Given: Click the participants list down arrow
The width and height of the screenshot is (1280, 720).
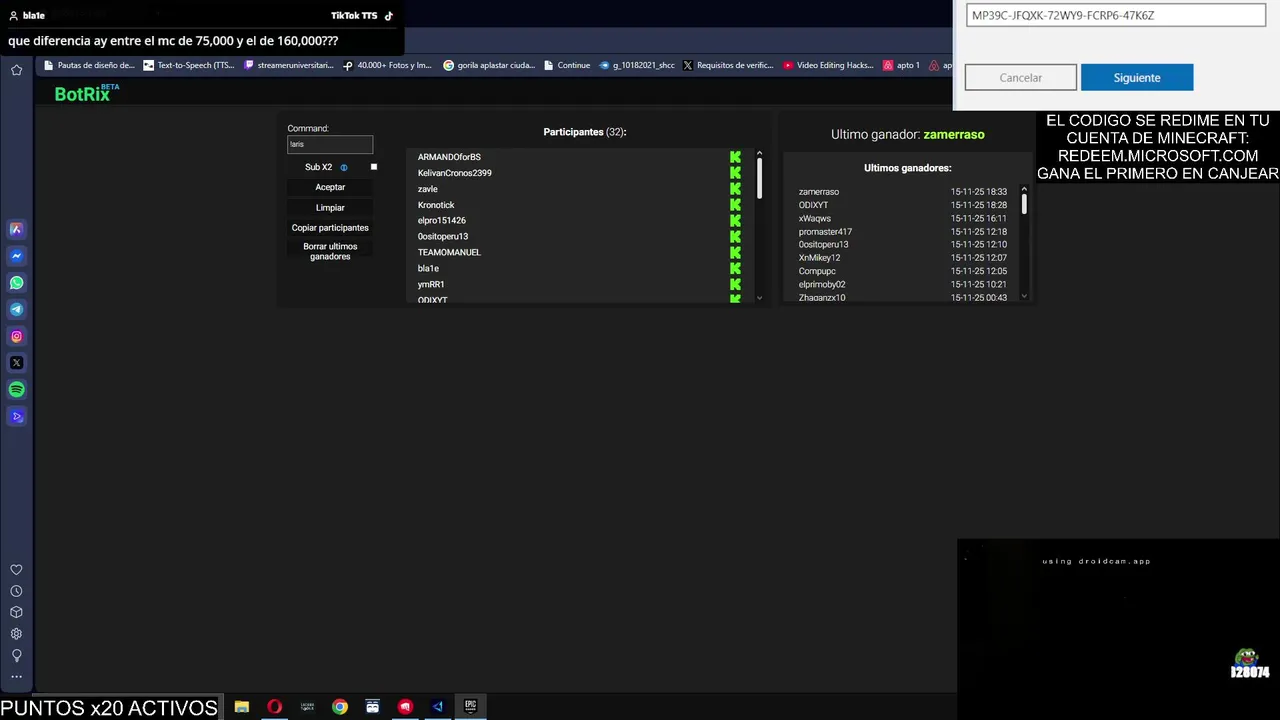Looking at the screenshot, I should 759,297.
